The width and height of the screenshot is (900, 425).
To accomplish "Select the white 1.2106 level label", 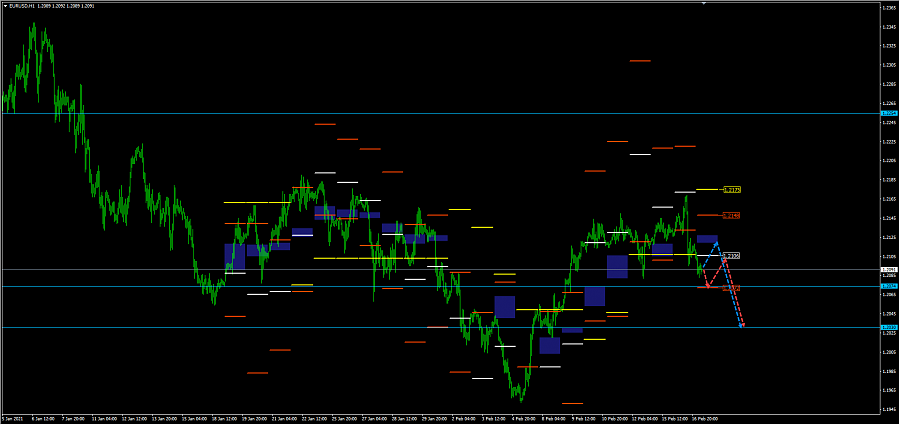I will (732, 255).
